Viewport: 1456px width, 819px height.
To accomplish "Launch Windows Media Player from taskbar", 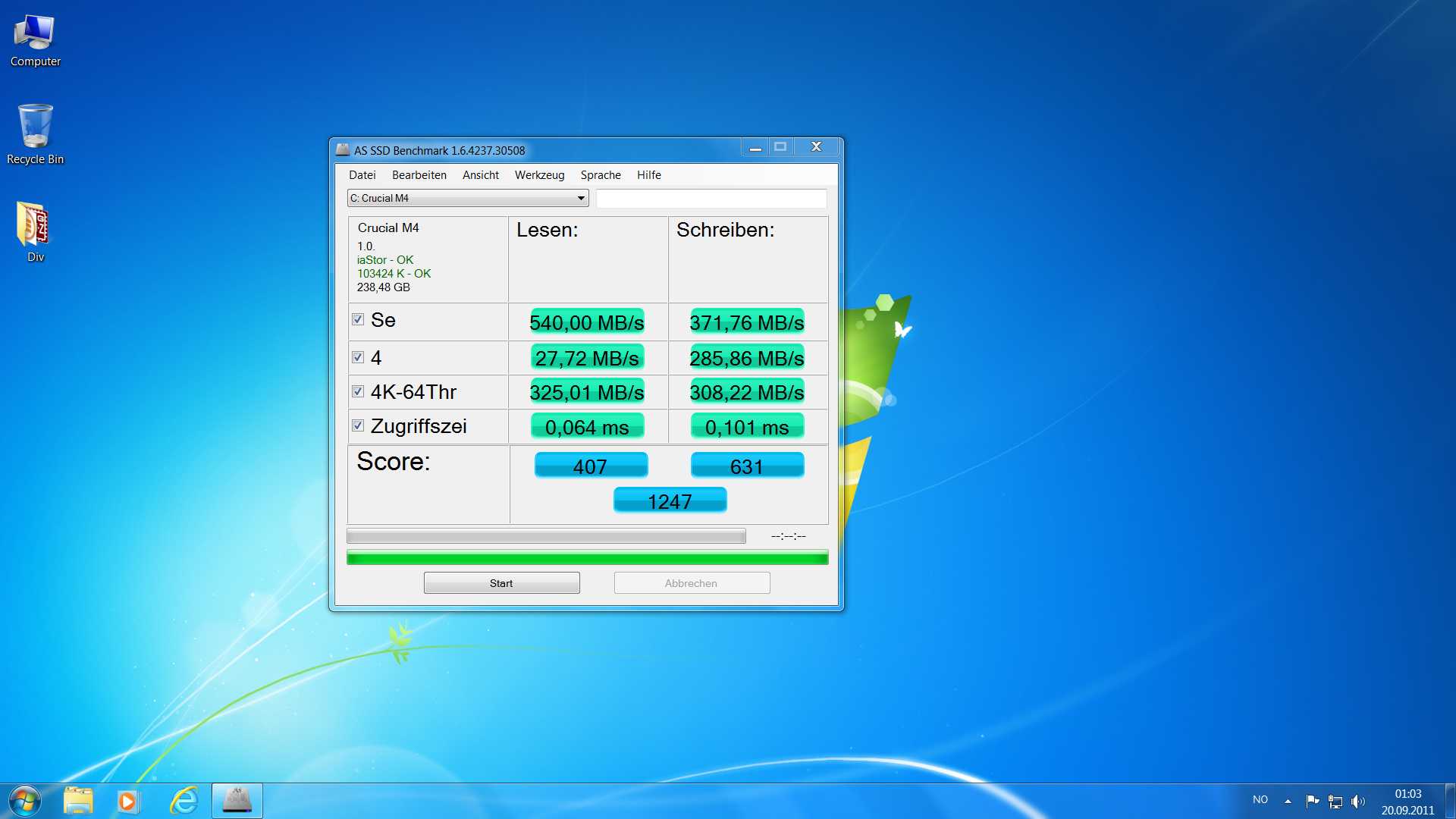I will 128,801.
